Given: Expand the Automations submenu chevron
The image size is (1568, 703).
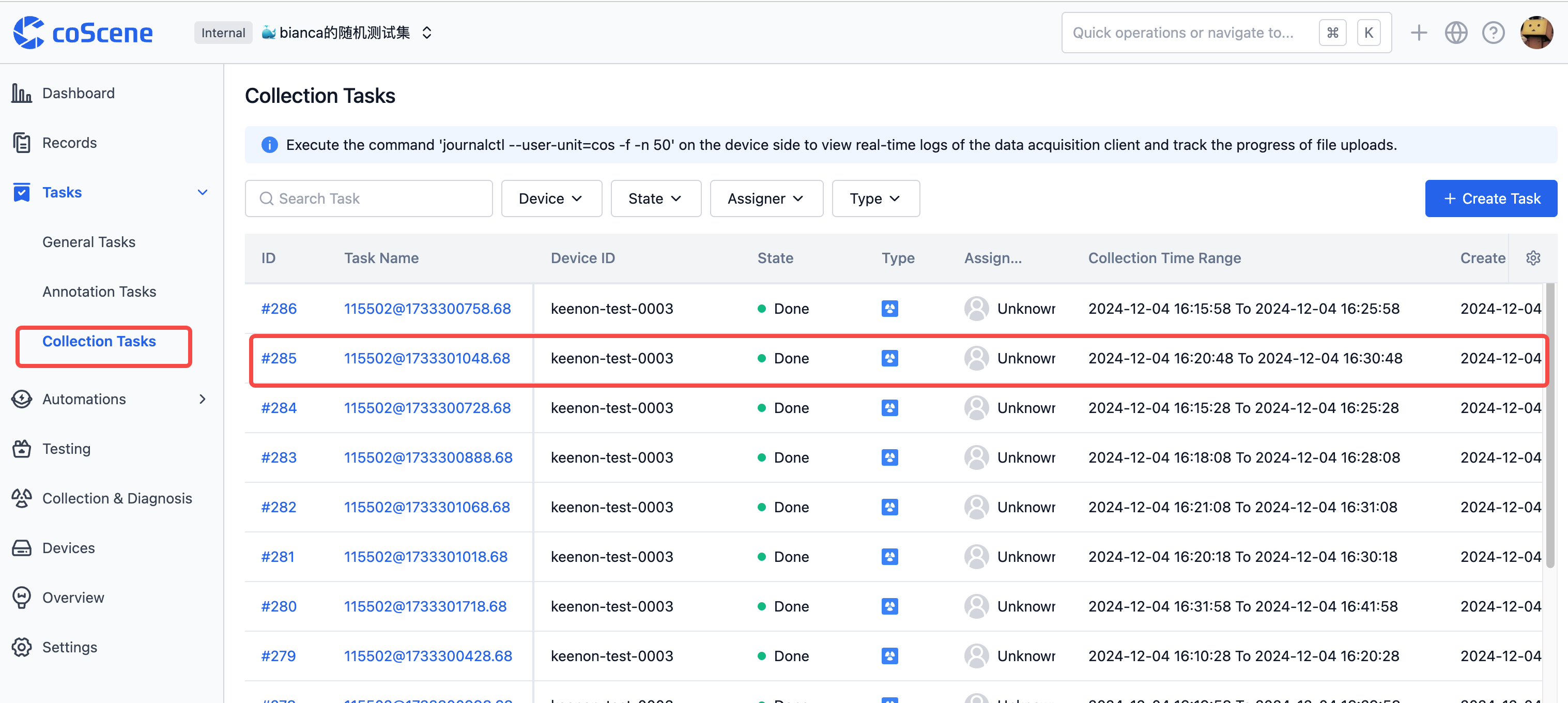Looking at the screenshot, I should tap(203, 399).
